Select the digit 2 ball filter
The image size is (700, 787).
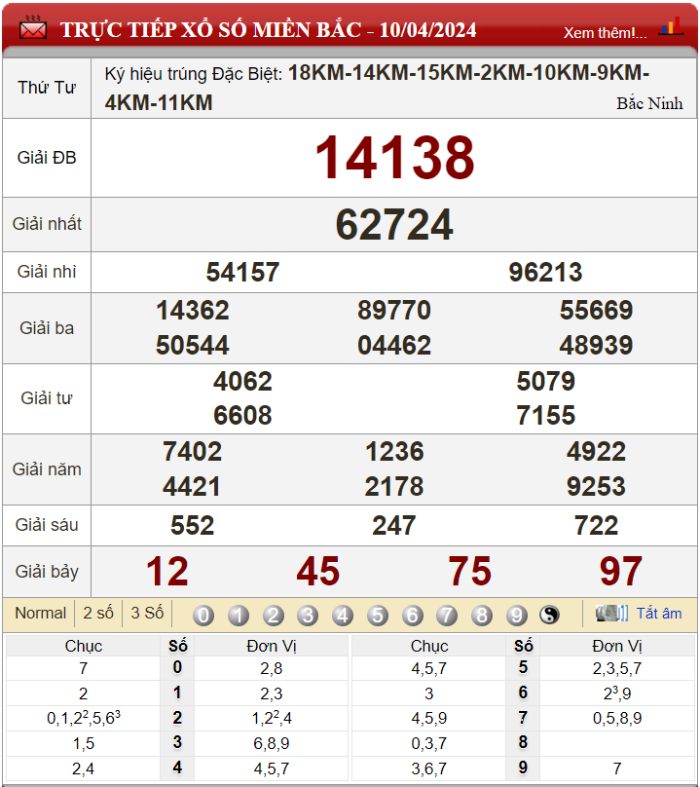click(x=273, y=615)
